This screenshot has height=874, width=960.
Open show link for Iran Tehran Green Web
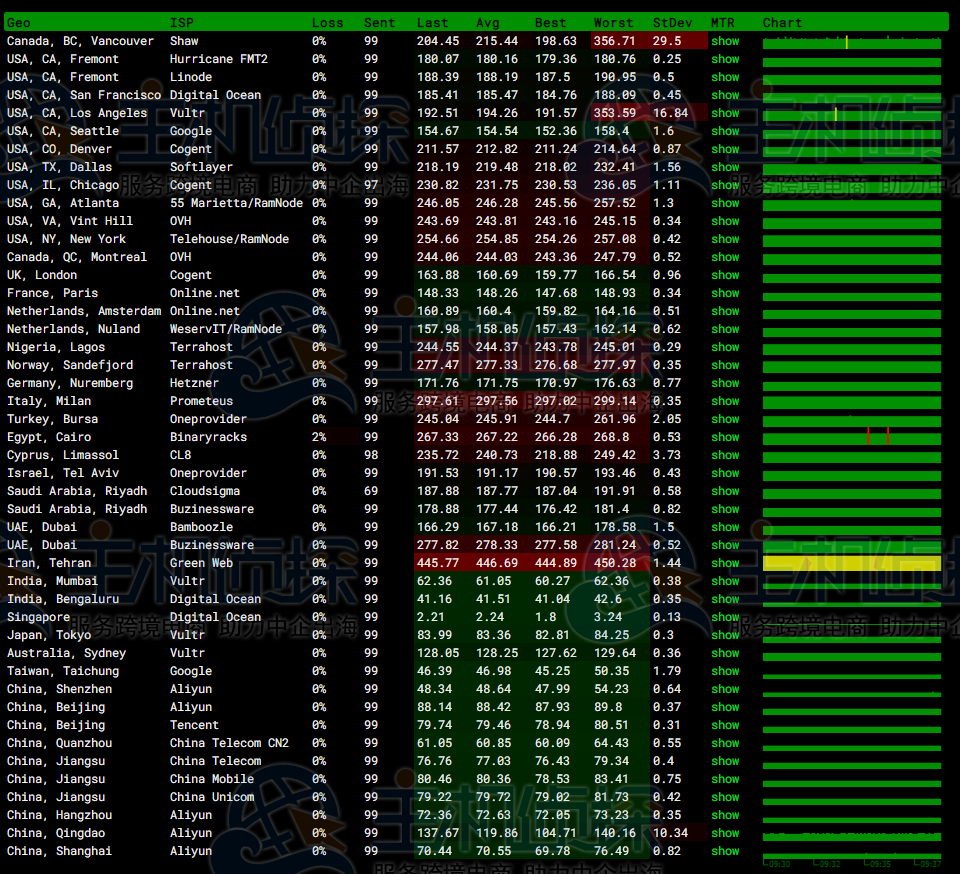tap(725, 563)
